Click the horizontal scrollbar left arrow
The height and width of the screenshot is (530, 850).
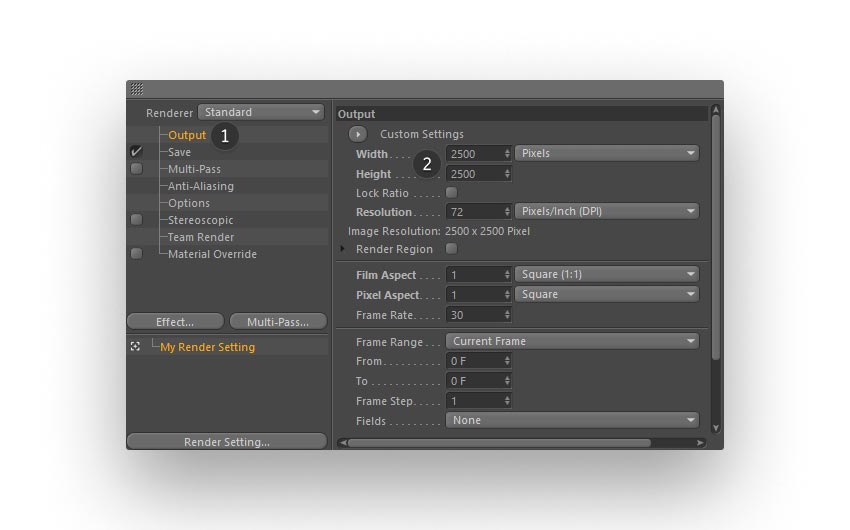point(342,443)
